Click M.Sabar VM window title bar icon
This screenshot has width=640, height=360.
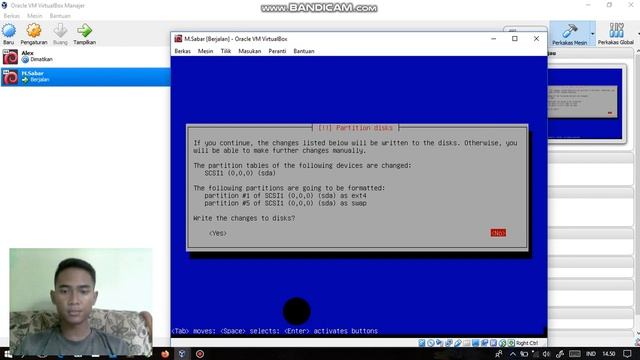click(x=178, y=39)
